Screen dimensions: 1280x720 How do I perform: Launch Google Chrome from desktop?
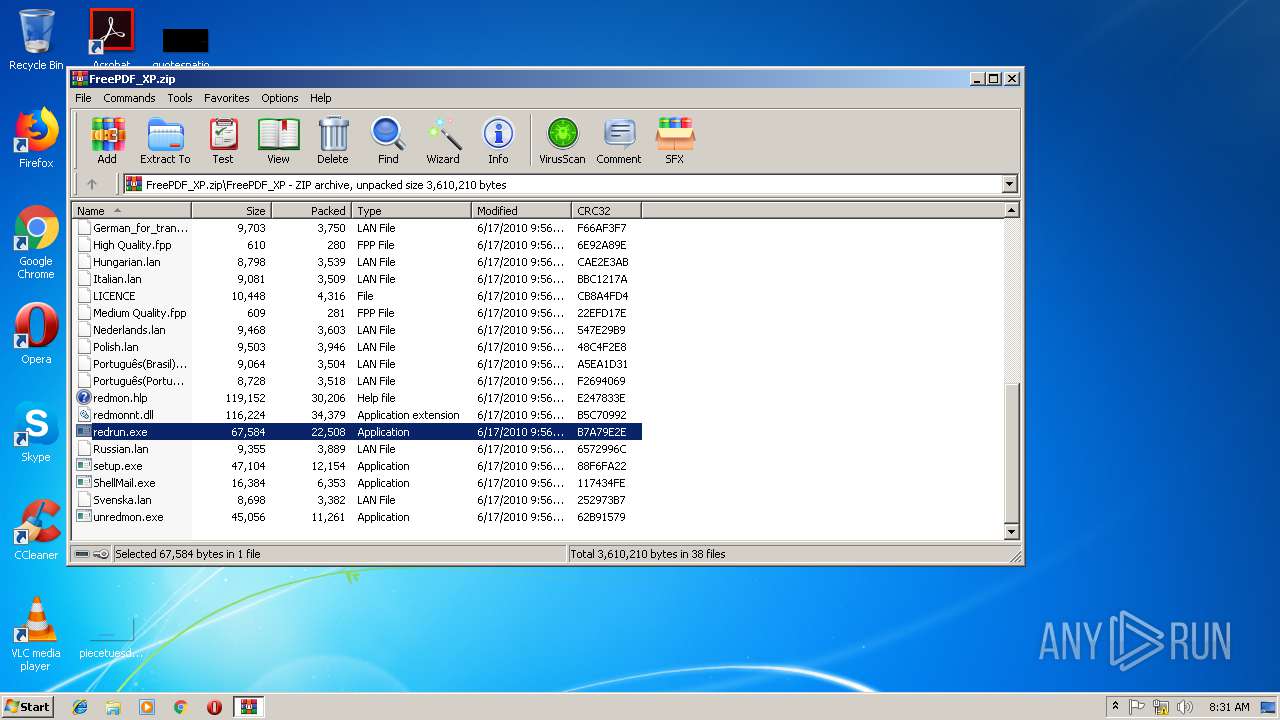click(x=36, y=242)
